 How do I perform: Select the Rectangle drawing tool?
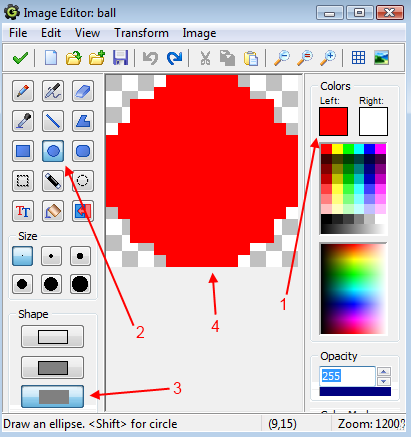pos(23,151)
